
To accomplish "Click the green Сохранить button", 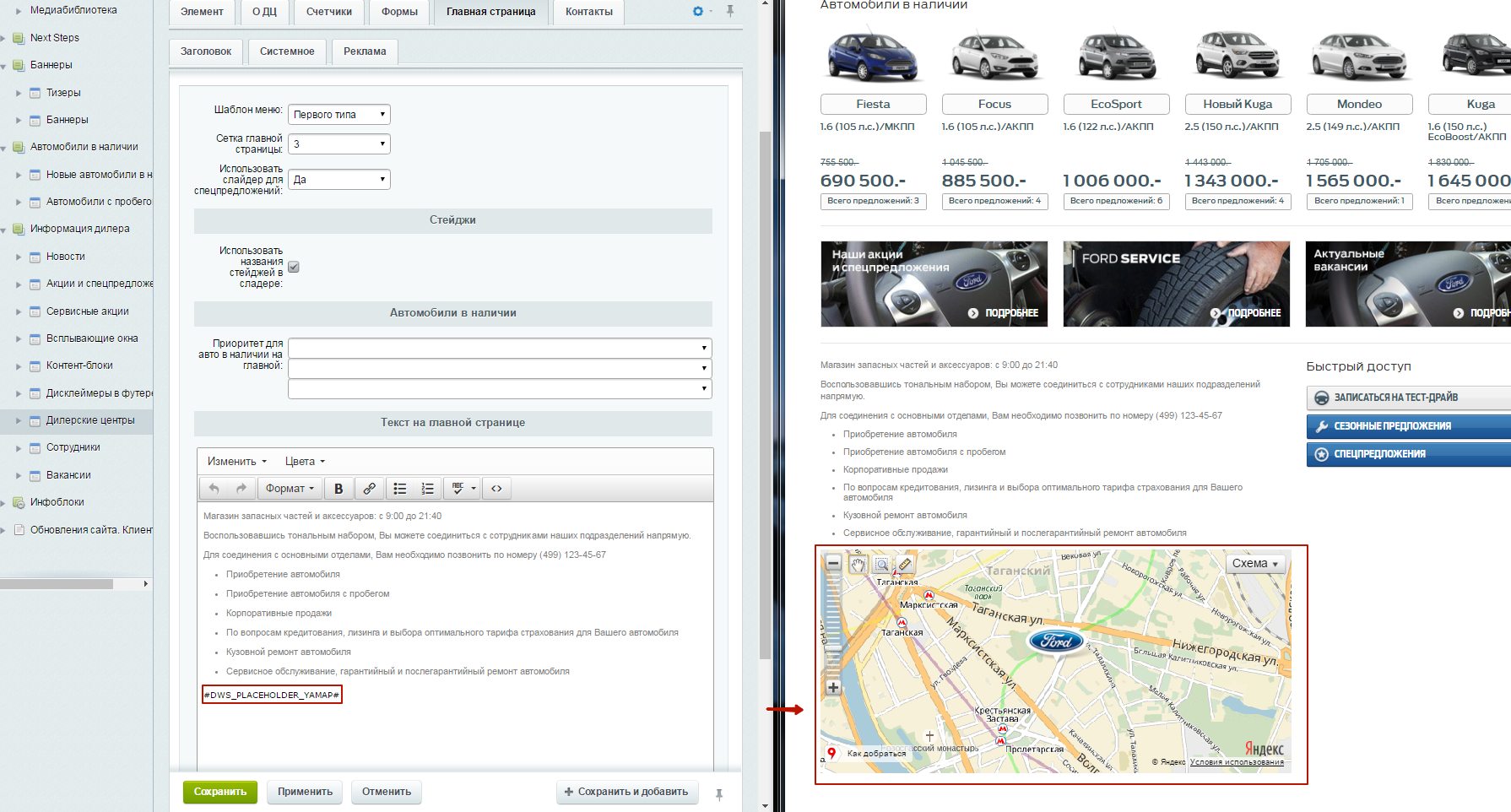I will pyautogui.click(x=220, y=792).
